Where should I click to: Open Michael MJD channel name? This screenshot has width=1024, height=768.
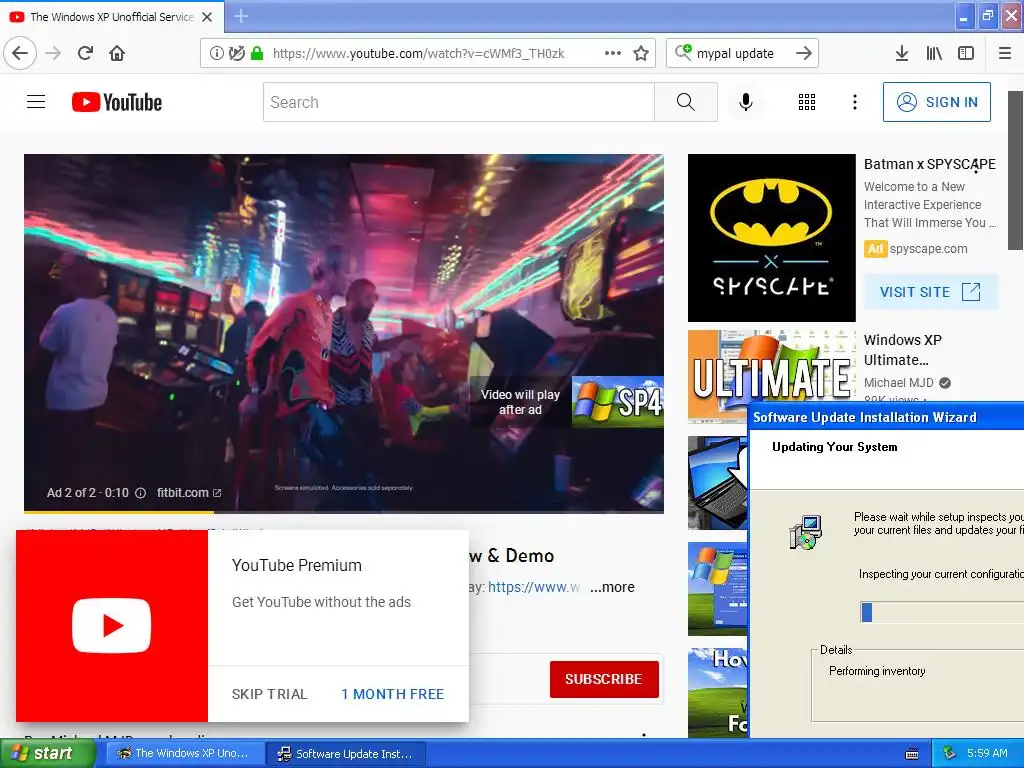click(899, 383)
